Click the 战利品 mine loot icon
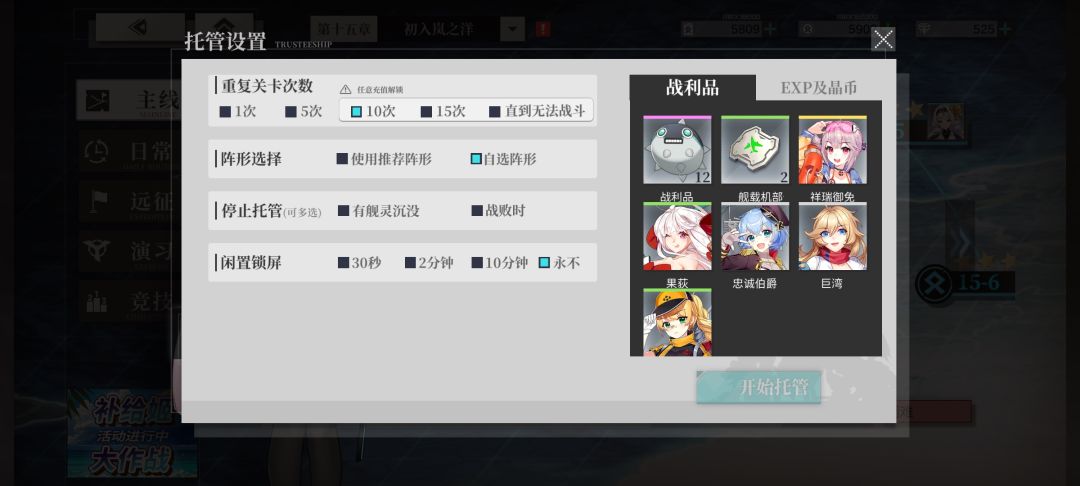The height and width of the screenshot is (486, 1080). pyautogui.click(x=677, y=150)
